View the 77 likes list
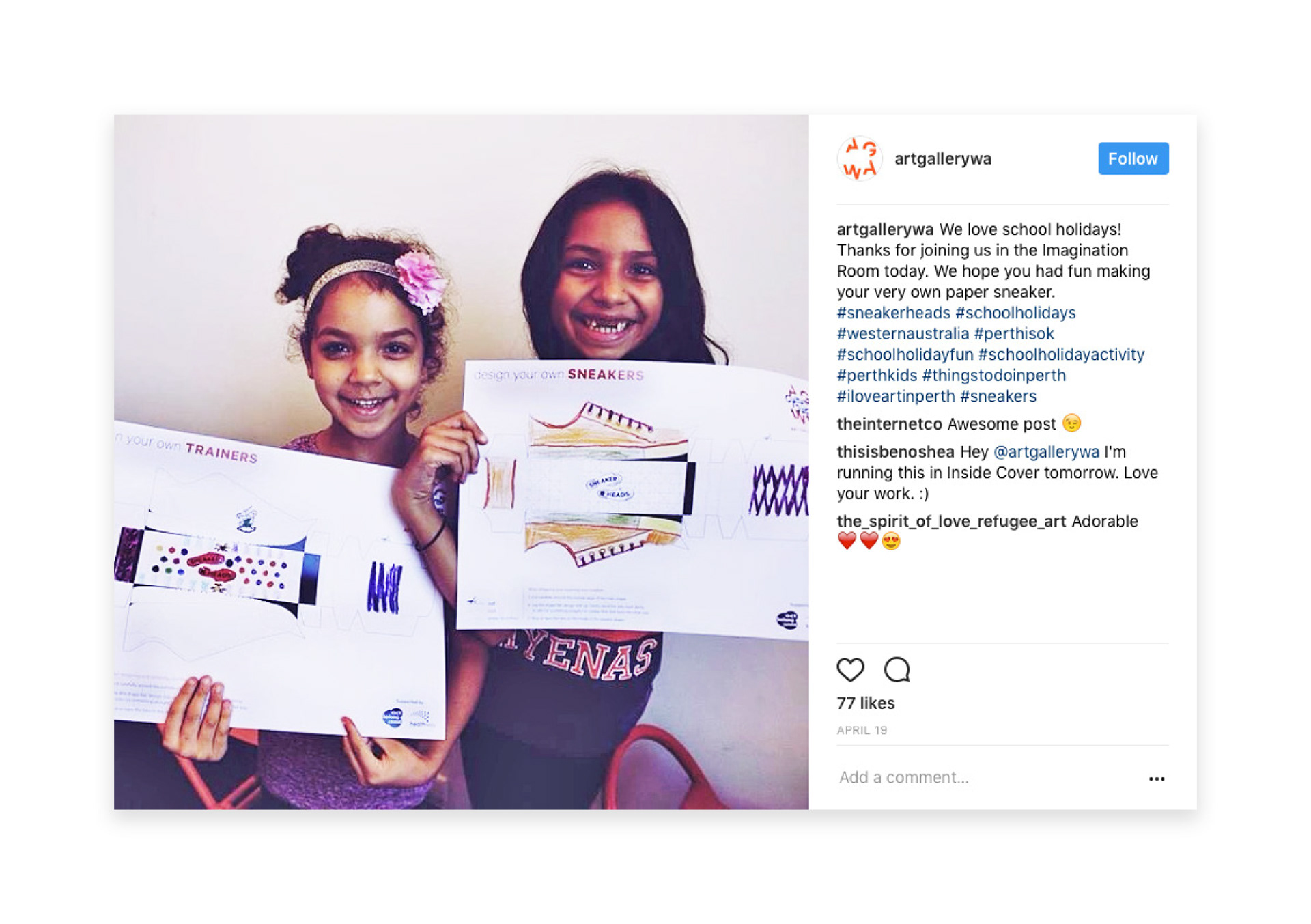The height and width of the screenshot is (924, 1311). click(x=865, y=703)
